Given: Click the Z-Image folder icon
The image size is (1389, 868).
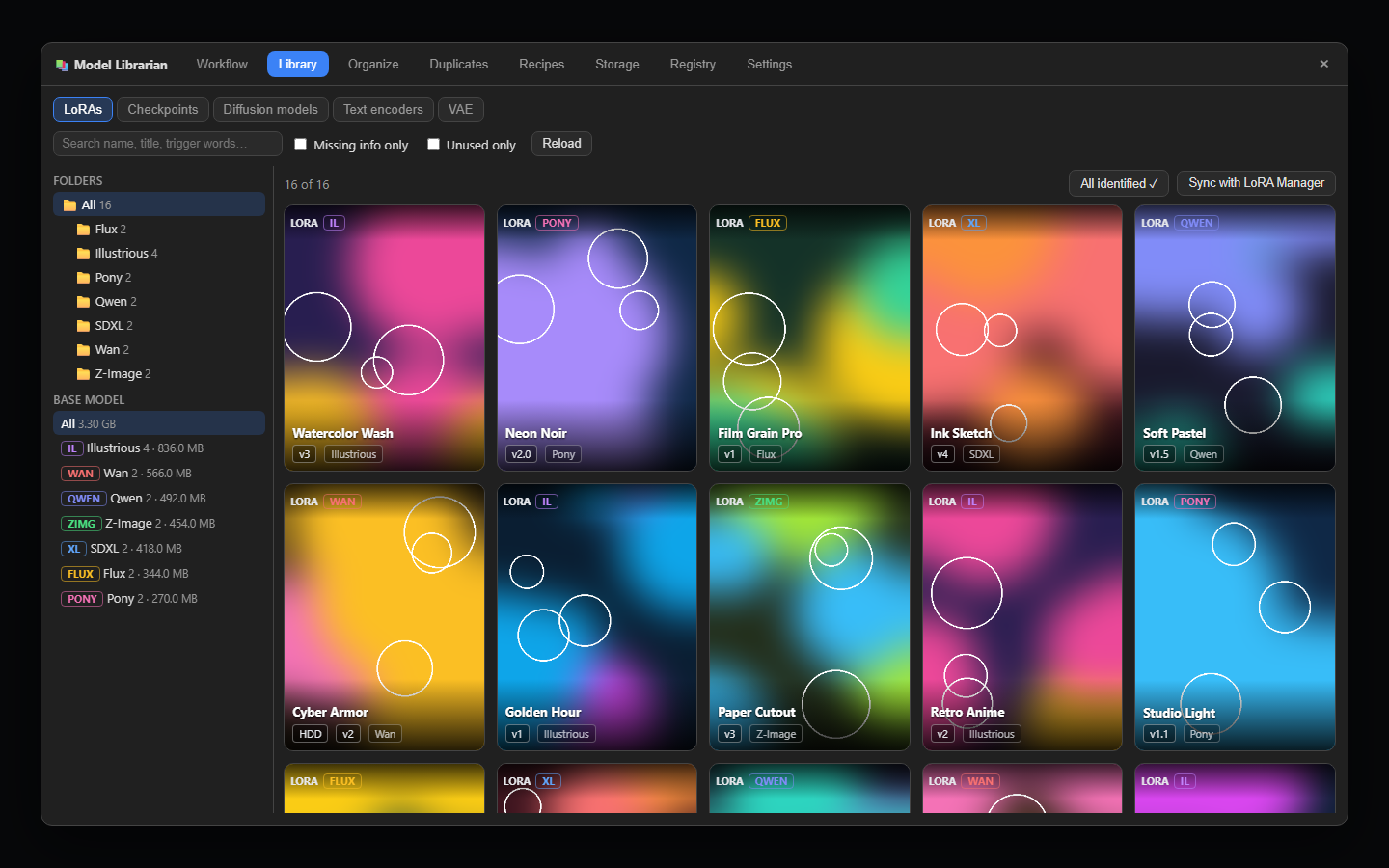Looking at the screenshot, I should (x=83, y=374).
